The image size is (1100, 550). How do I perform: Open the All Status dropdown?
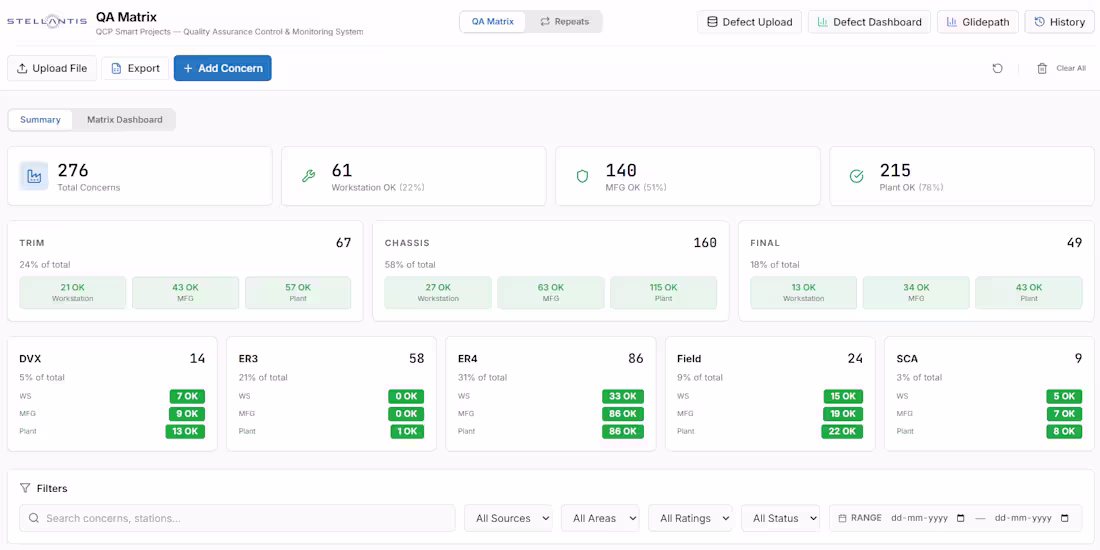[781, 518]
